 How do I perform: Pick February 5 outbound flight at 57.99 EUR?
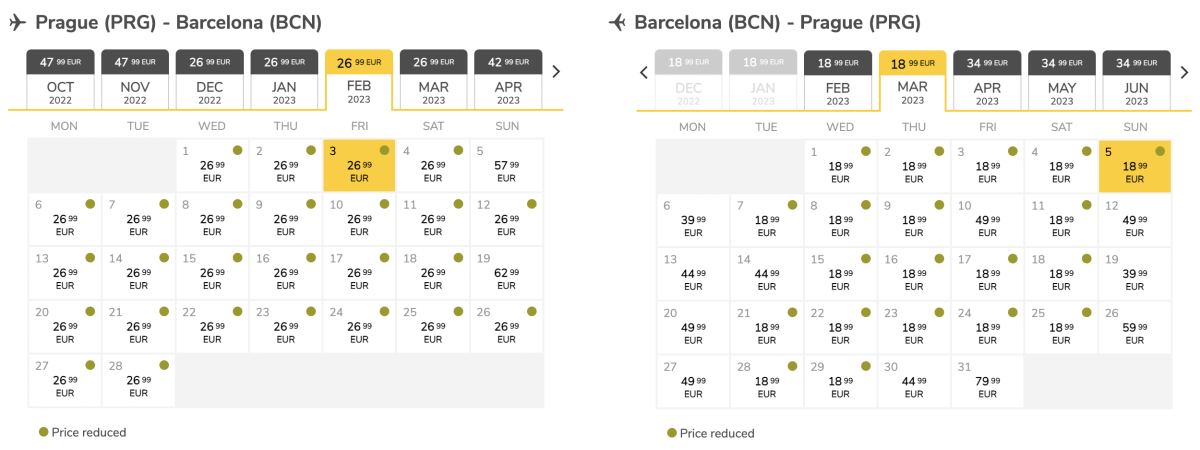point(508,166)
